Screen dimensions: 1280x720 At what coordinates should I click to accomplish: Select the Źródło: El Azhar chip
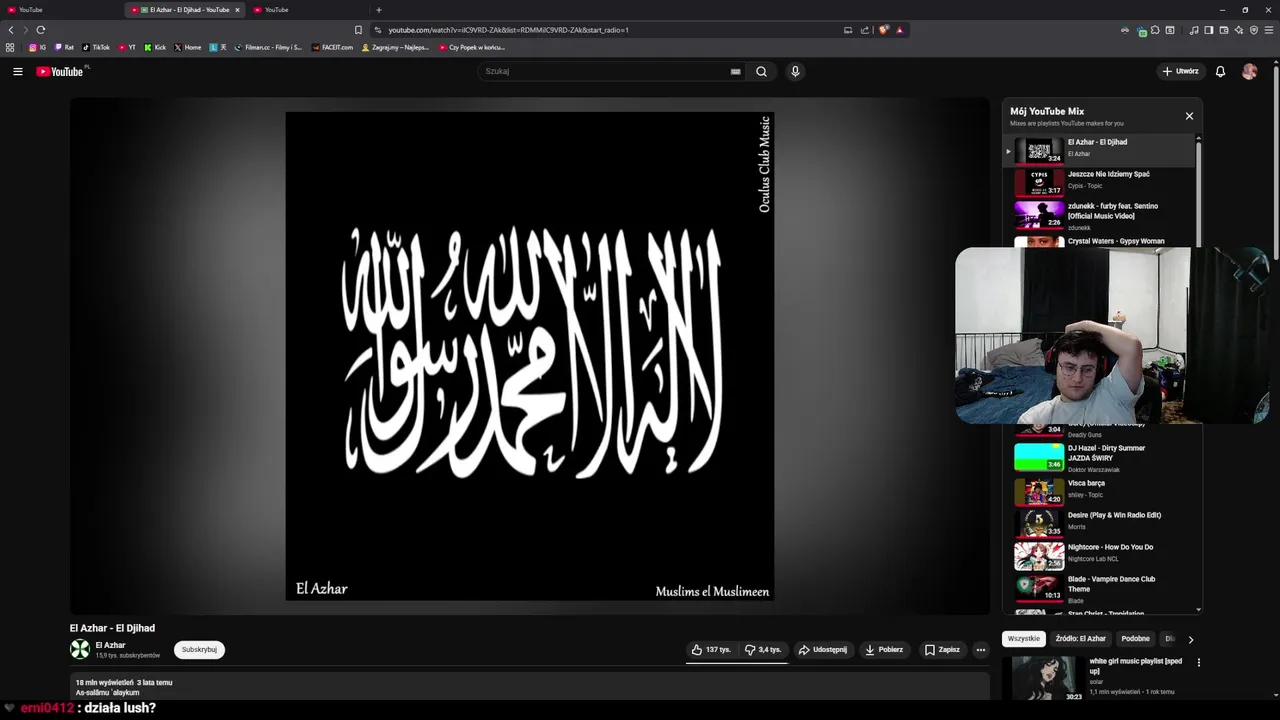[x=1081, y=638]
